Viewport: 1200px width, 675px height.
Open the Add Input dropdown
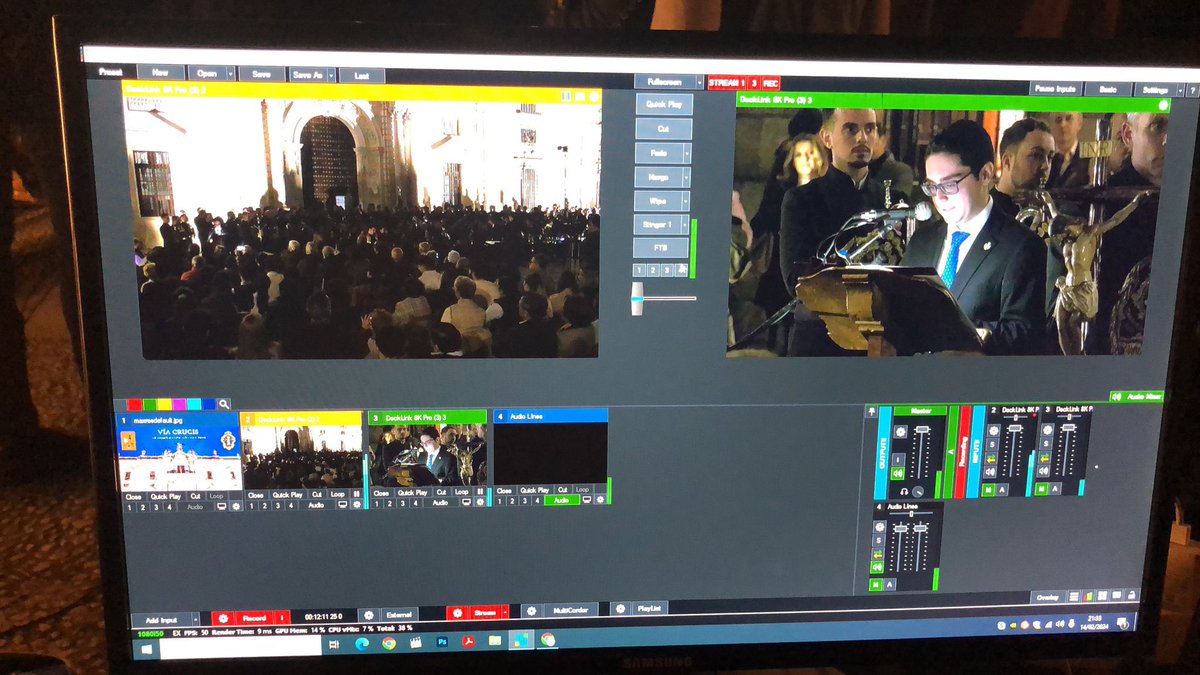pos(194,617)
